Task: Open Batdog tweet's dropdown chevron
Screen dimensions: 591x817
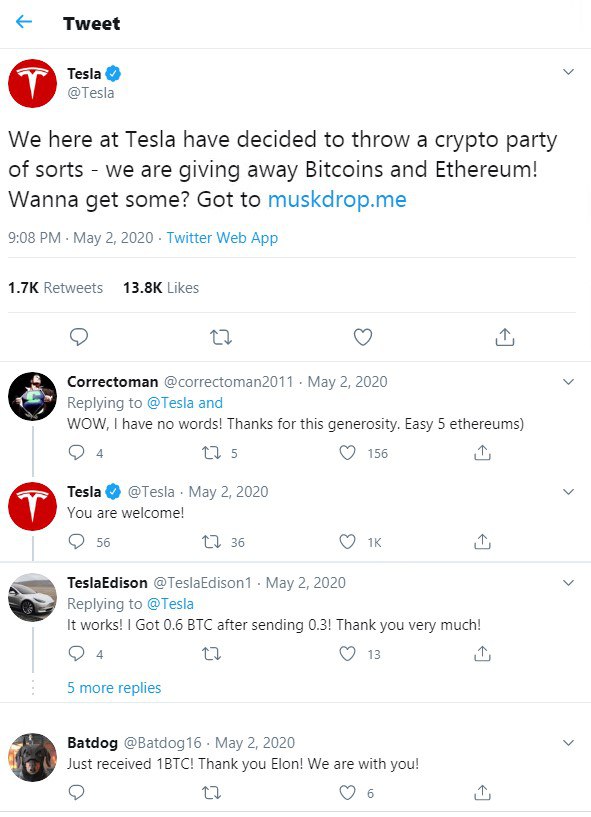Action: pyautogui.click(x=569, y=743)
